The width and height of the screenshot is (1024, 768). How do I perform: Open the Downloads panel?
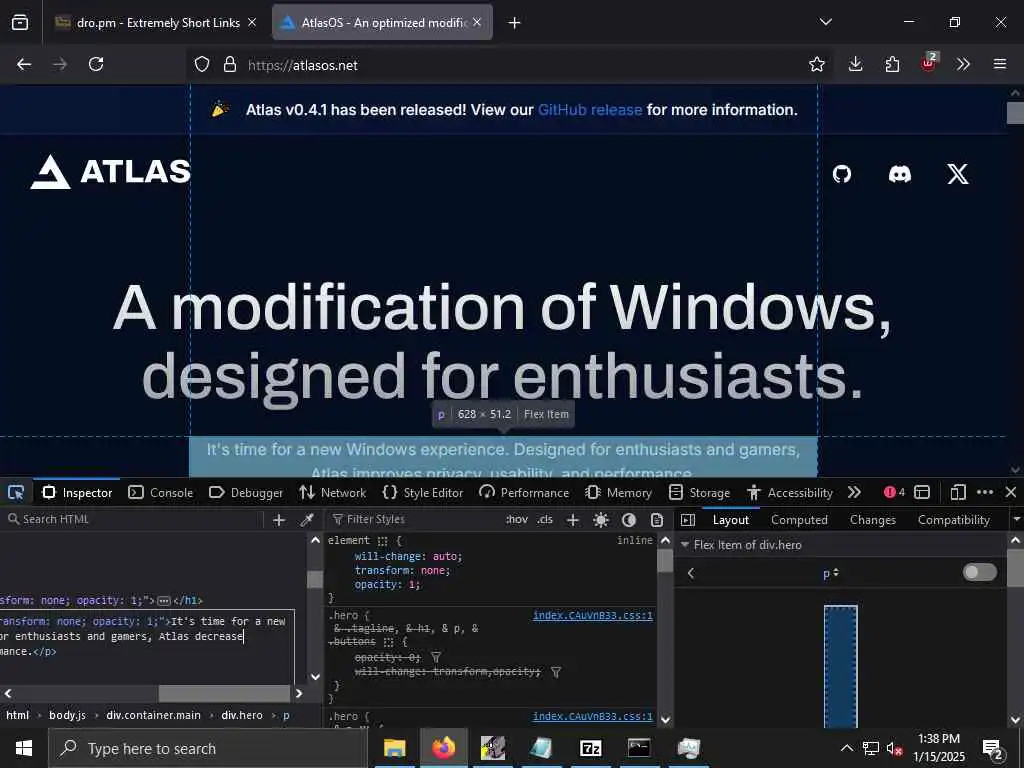(856, 64)
